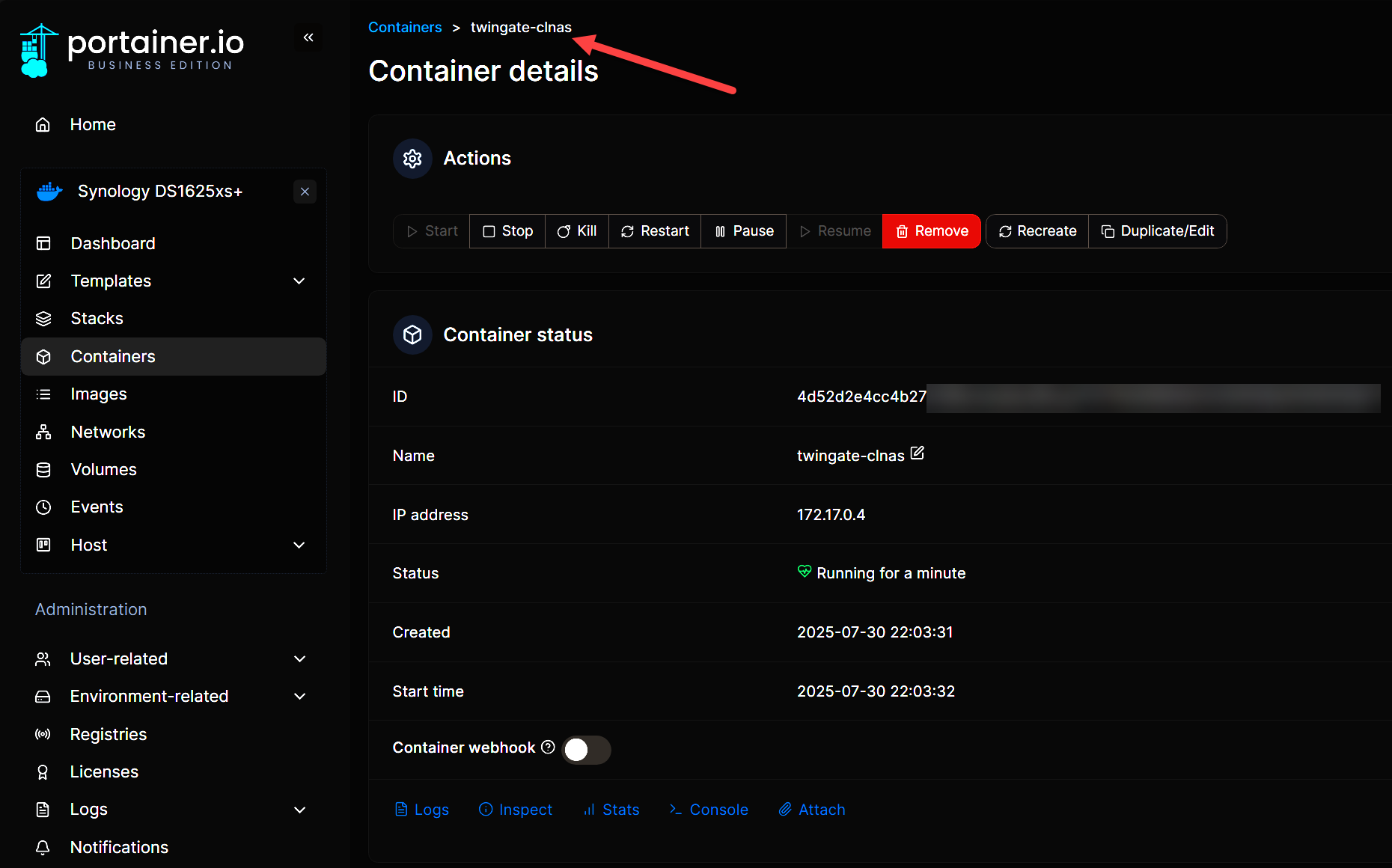Expand the Environment-related menu
Viewport: 1392px width, 868px height.
click(x=299, y=696)
